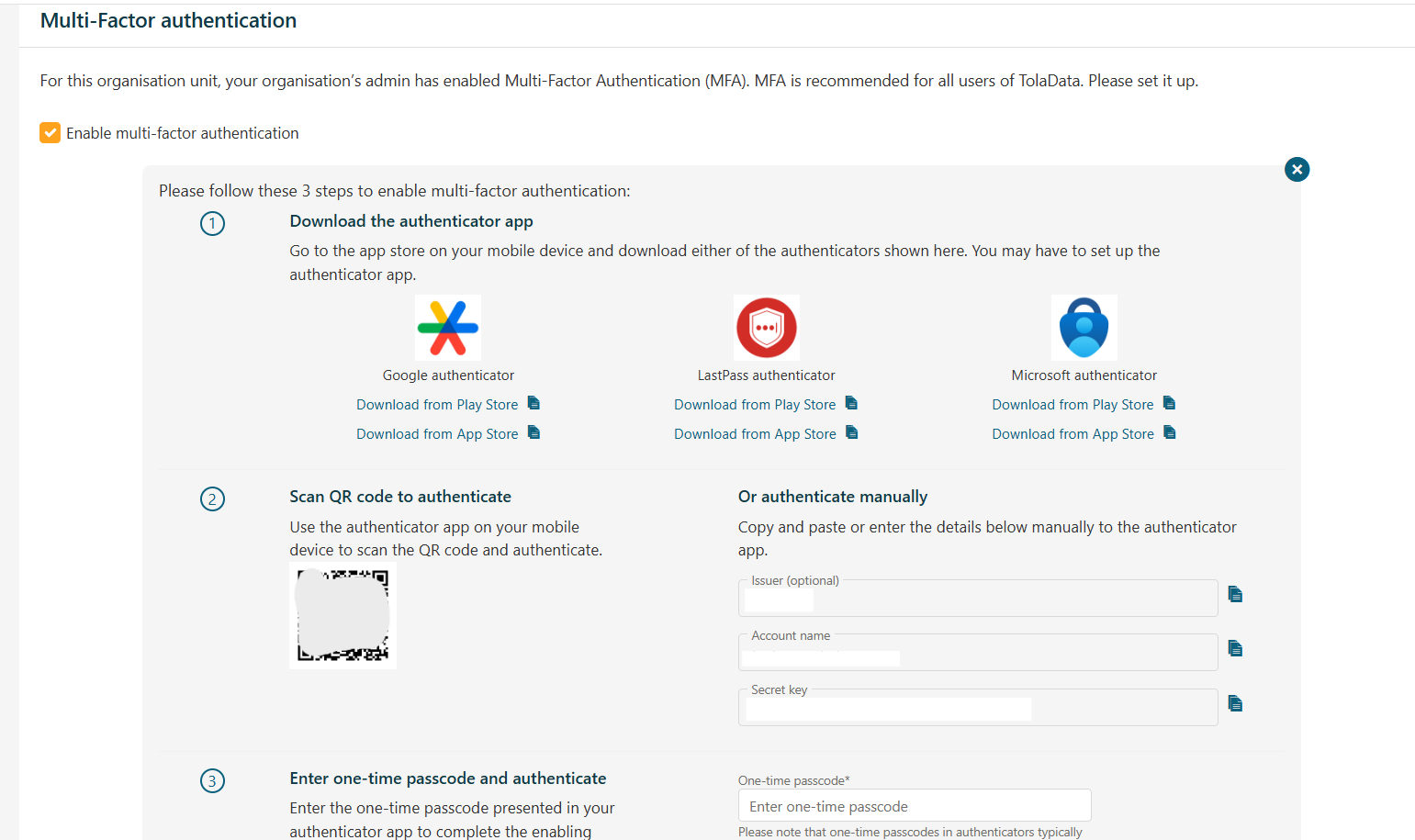Close the MFA setup steps panel

(1297, 169)
